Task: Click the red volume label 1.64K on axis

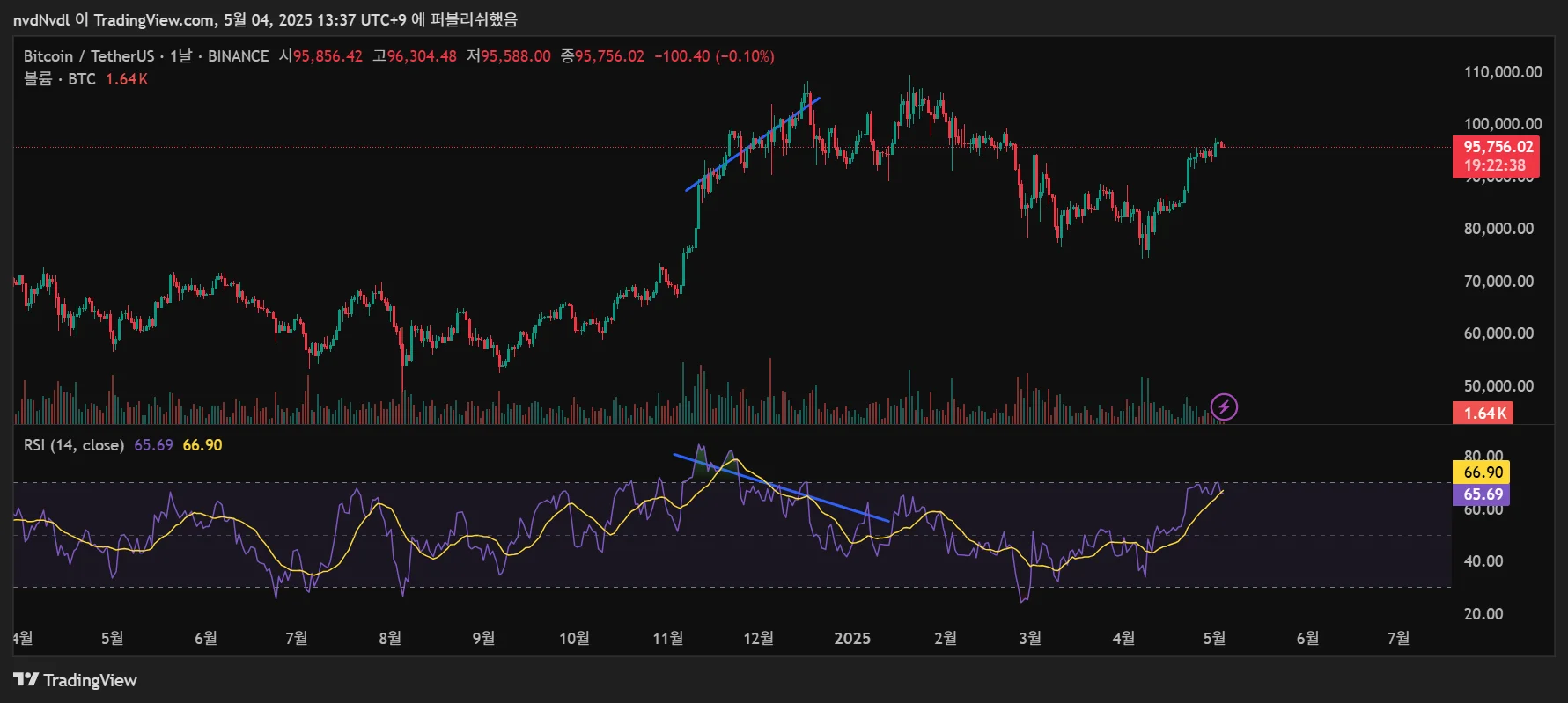Action: [x=1483, y=414]
